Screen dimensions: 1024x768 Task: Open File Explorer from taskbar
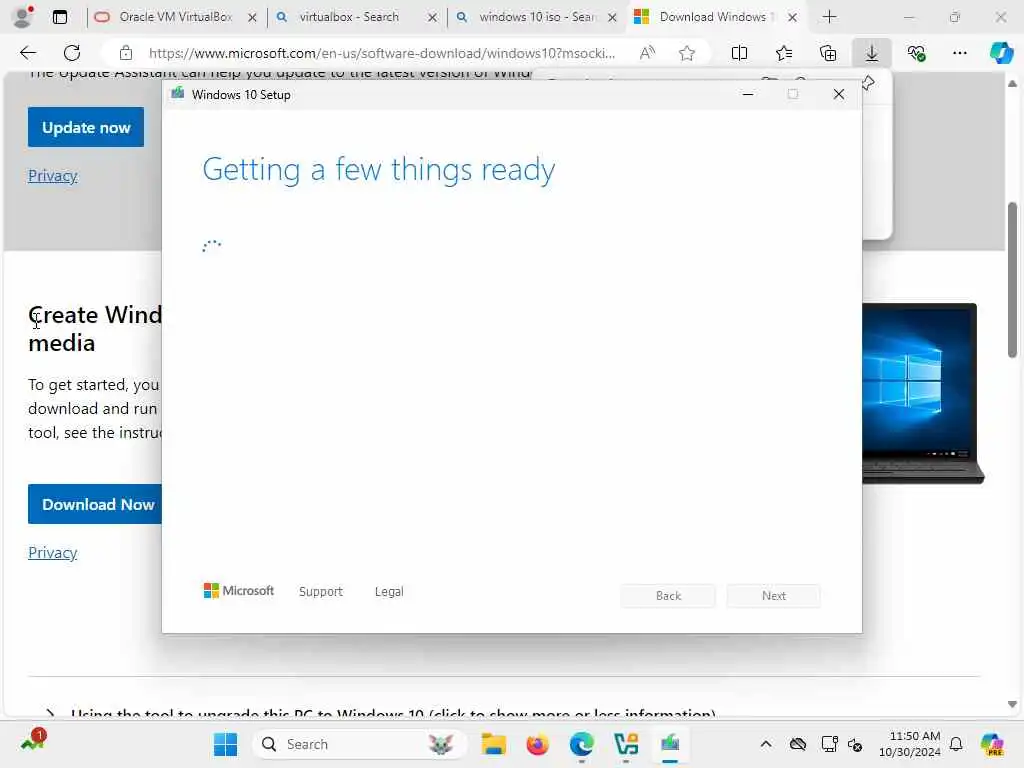click(x=494, y=744)
